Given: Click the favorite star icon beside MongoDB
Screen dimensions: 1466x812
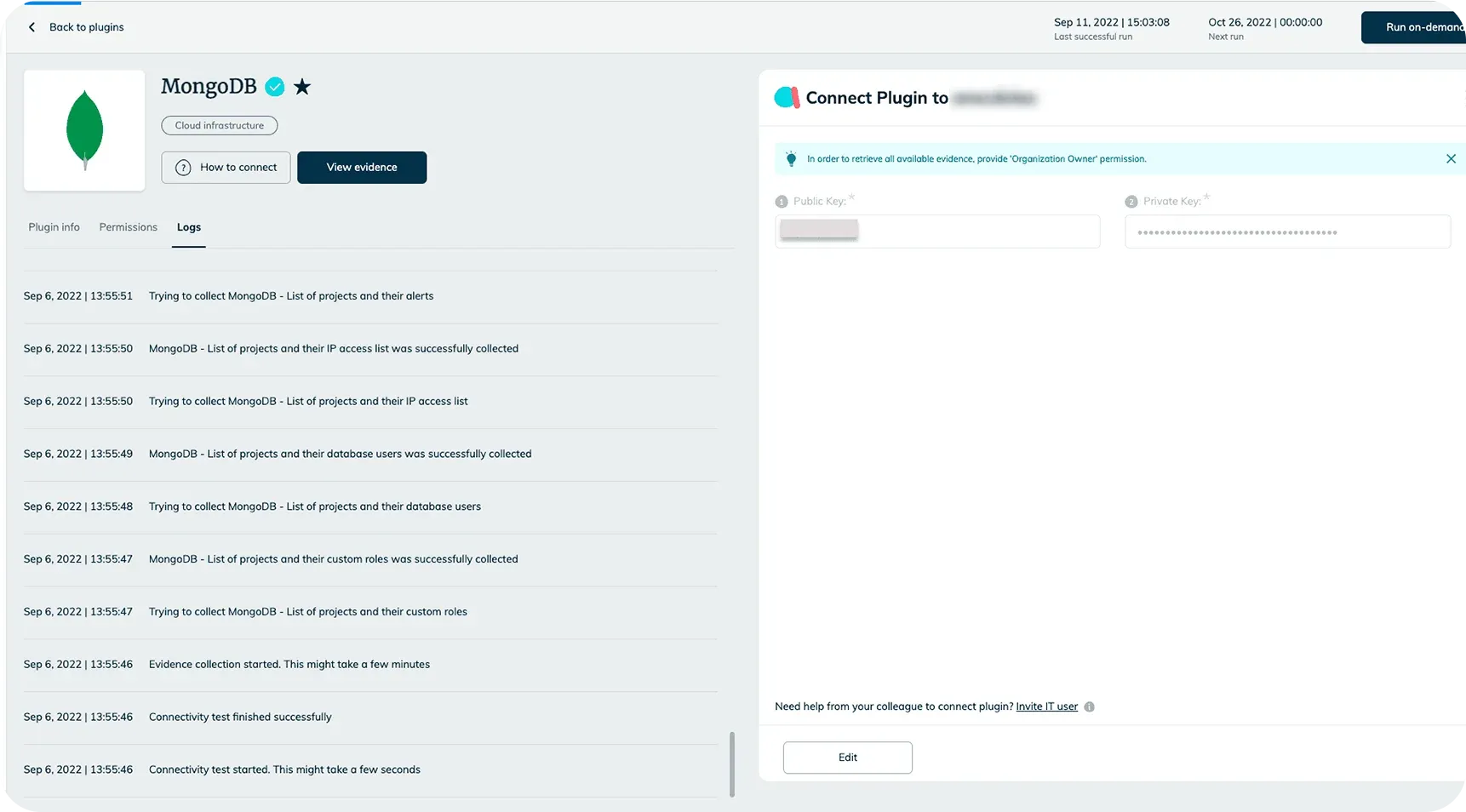Looking at the screenshot, I should click(x=302, y=87).
